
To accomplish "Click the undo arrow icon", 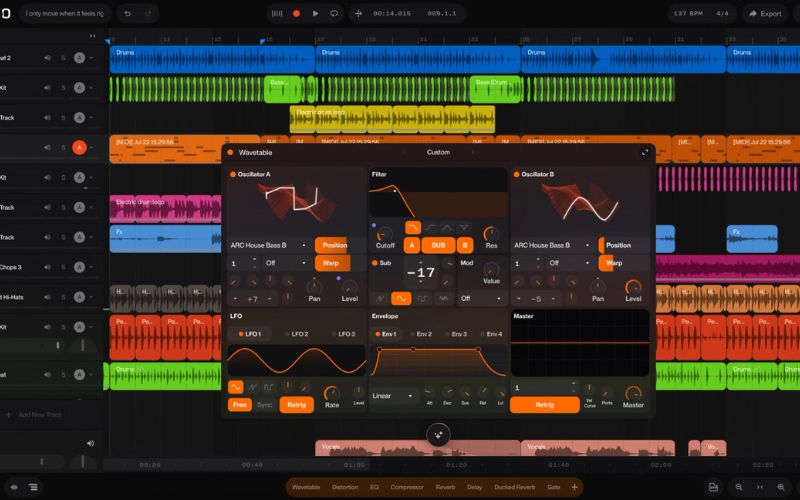I will (128, 14).
